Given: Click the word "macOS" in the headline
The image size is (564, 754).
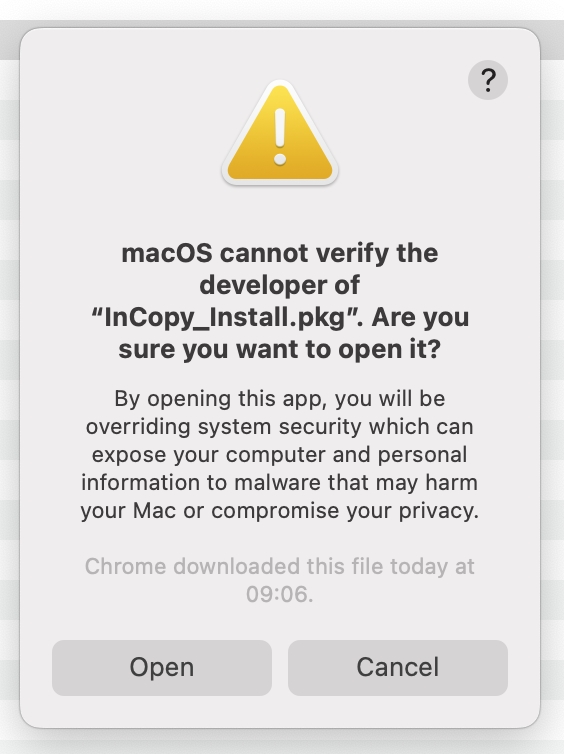Looking at the screenshot, I should click(167, 253).
